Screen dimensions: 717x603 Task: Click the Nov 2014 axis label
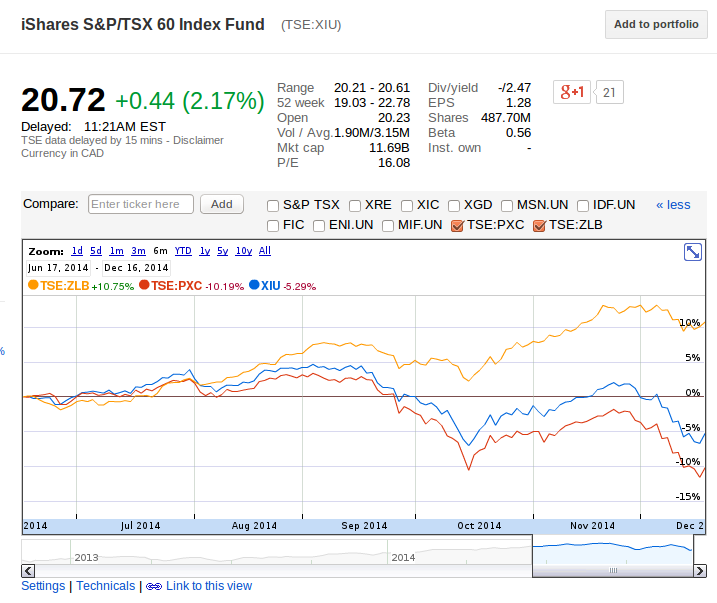592,526
